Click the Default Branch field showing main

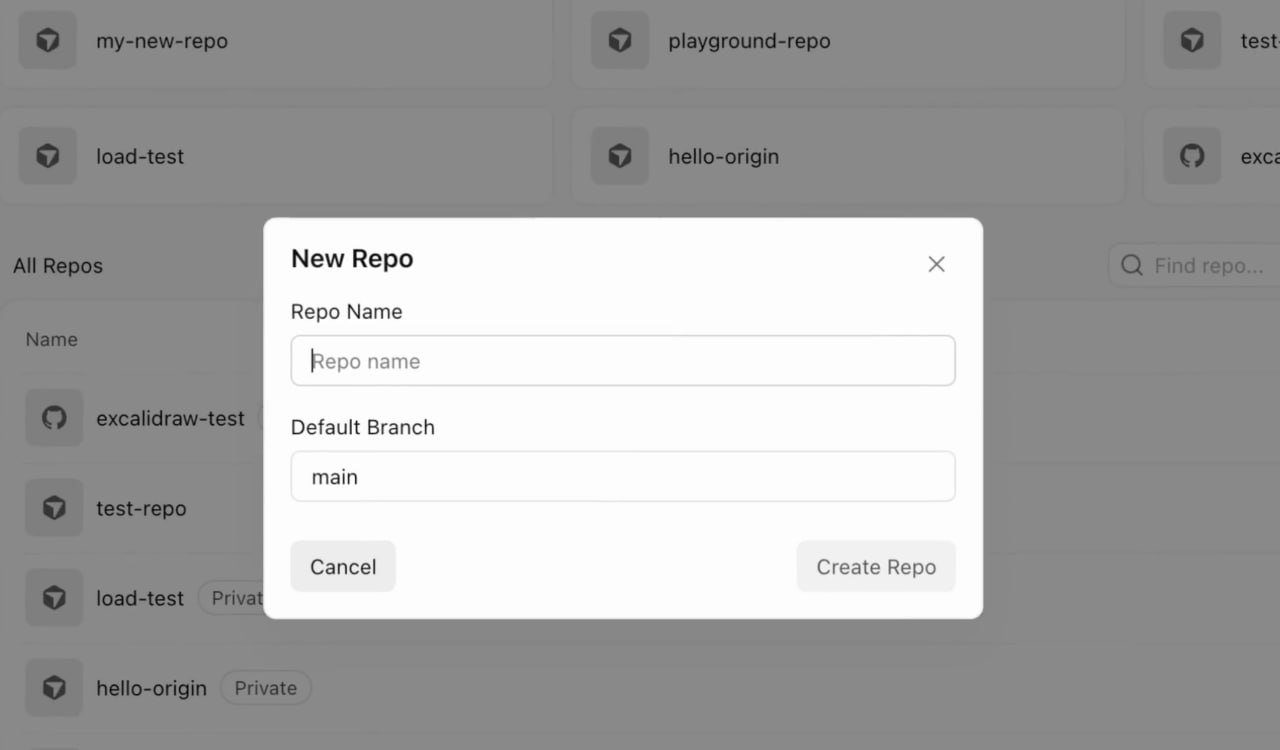click(623, 477)
